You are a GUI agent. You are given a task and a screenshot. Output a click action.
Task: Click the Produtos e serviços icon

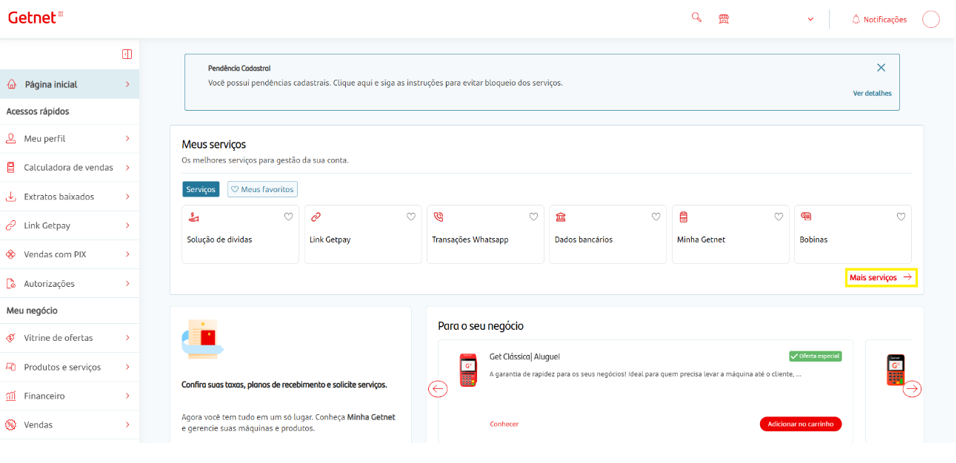pos(10,367)
